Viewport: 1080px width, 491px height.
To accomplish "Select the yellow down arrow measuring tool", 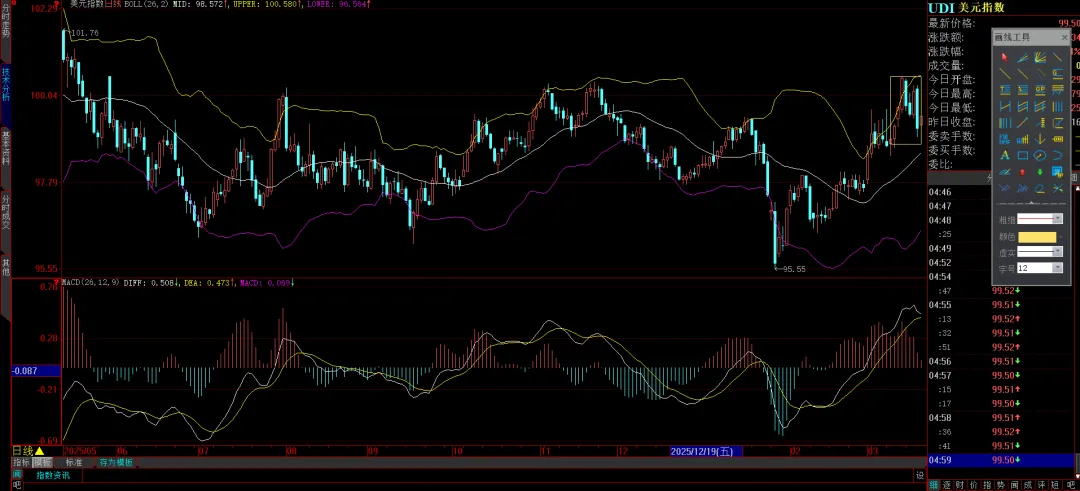I will [1039, 139].
